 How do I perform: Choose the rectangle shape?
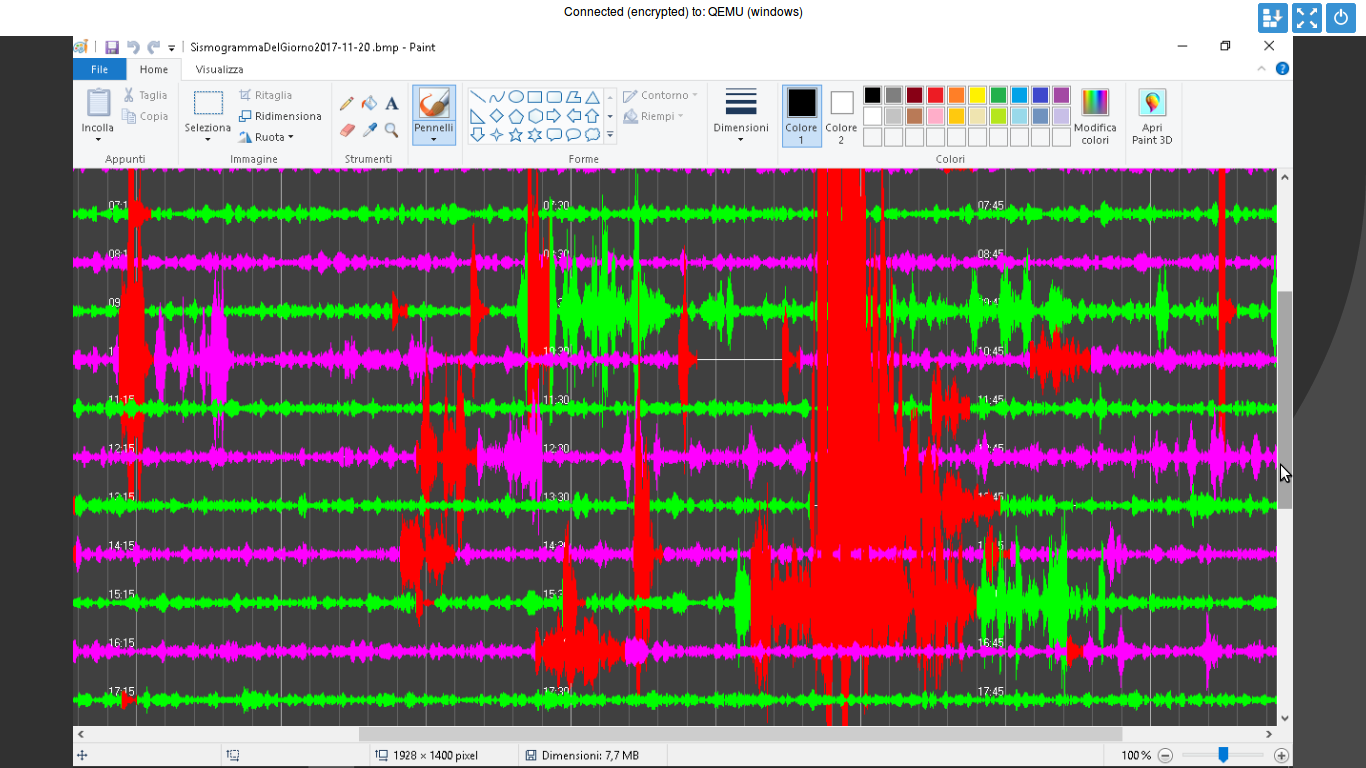[535, 97]
